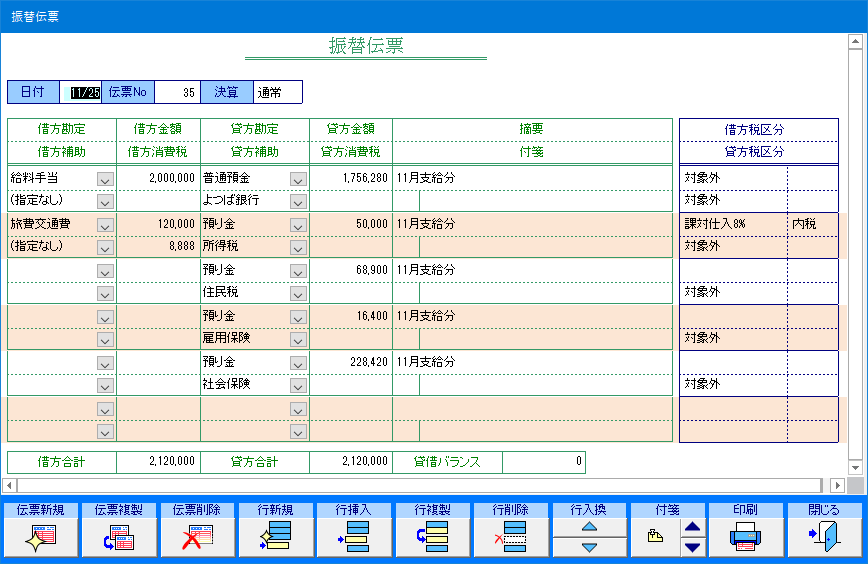Click the vertical scrollbar up arrow
Image resolution: width=868 pixels, height=564 pixels.
coord(855,42)
